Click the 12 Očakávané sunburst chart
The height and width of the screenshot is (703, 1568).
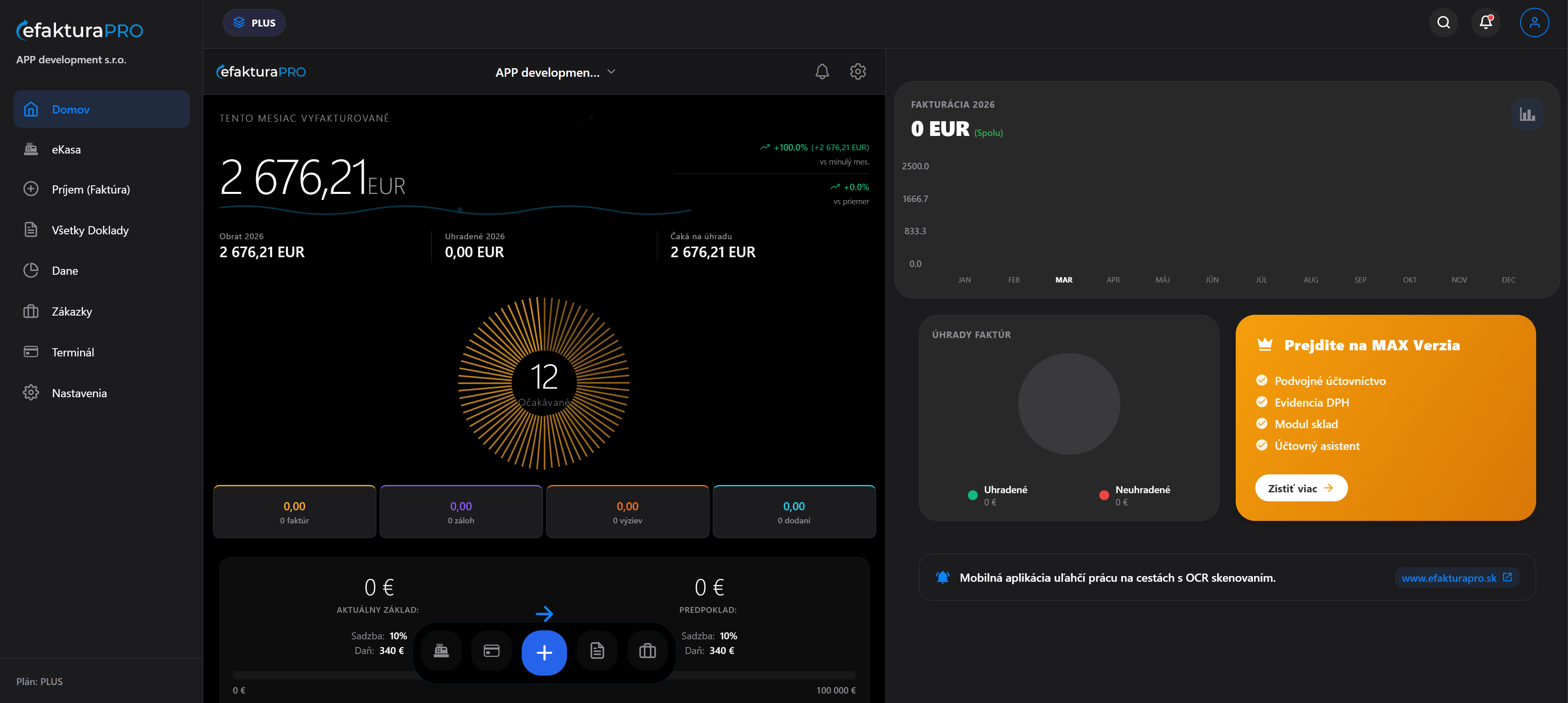click(544, 383)
